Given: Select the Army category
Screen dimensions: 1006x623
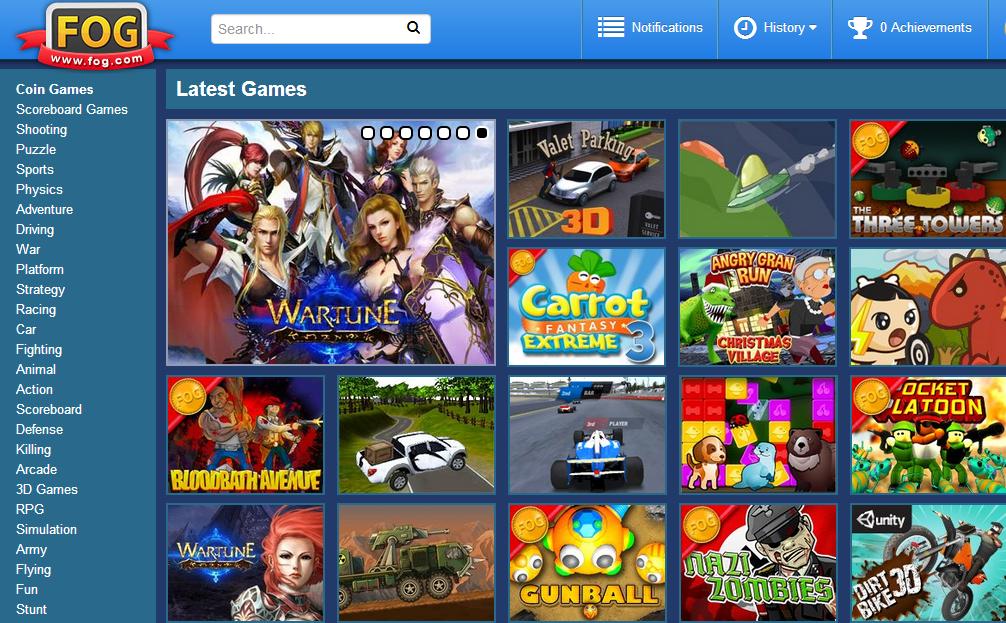Looking at the screenshot, I should click(x=31, y=549).
